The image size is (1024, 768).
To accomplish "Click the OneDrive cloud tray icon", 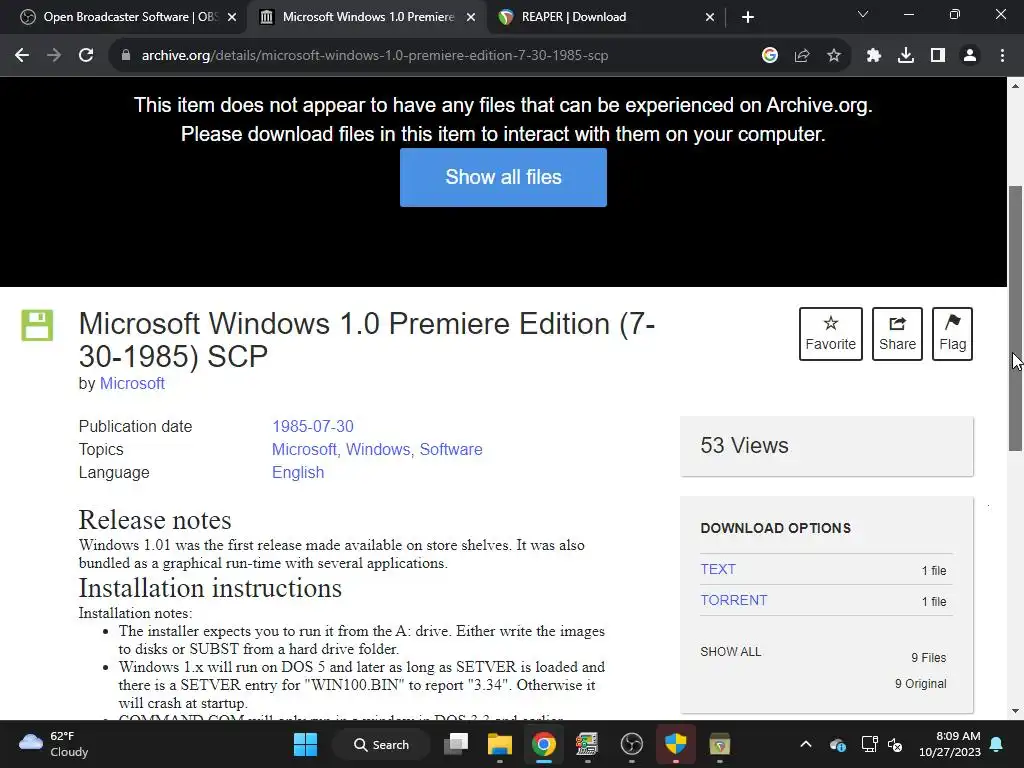I will [838, 744].
